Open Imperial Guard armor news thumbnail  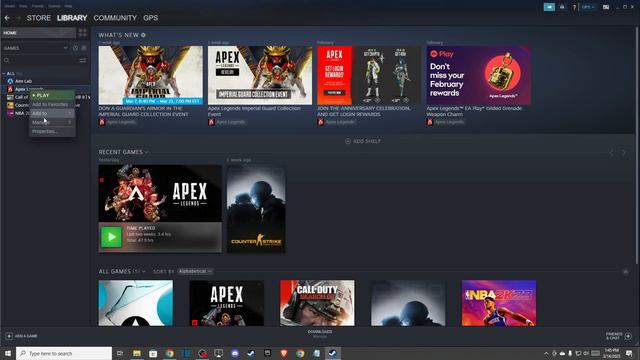(x=150, y=75)
